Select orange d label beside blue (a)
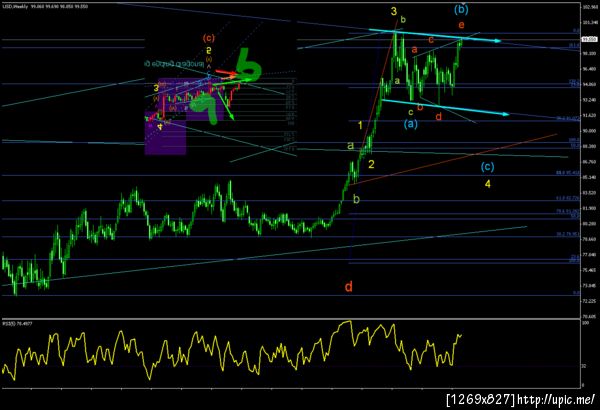Viewport: 600px width, 410px height. 439,116
